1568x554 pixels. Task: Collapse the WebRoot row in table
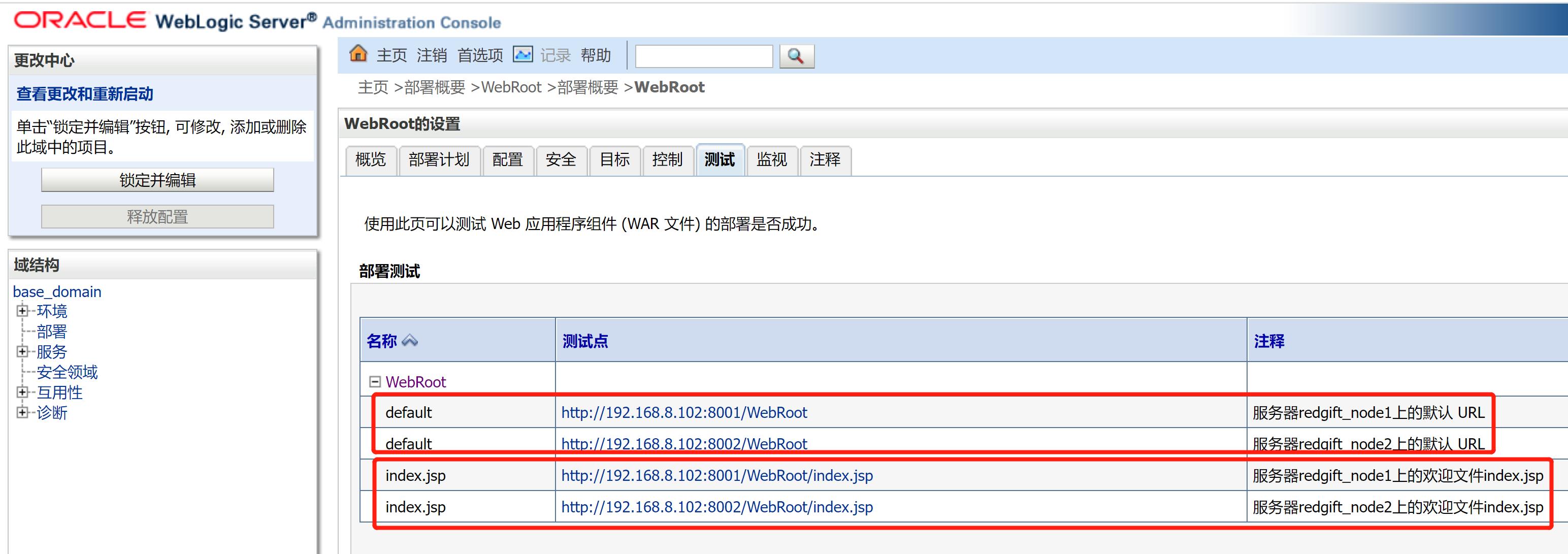[x=375, y=382]
